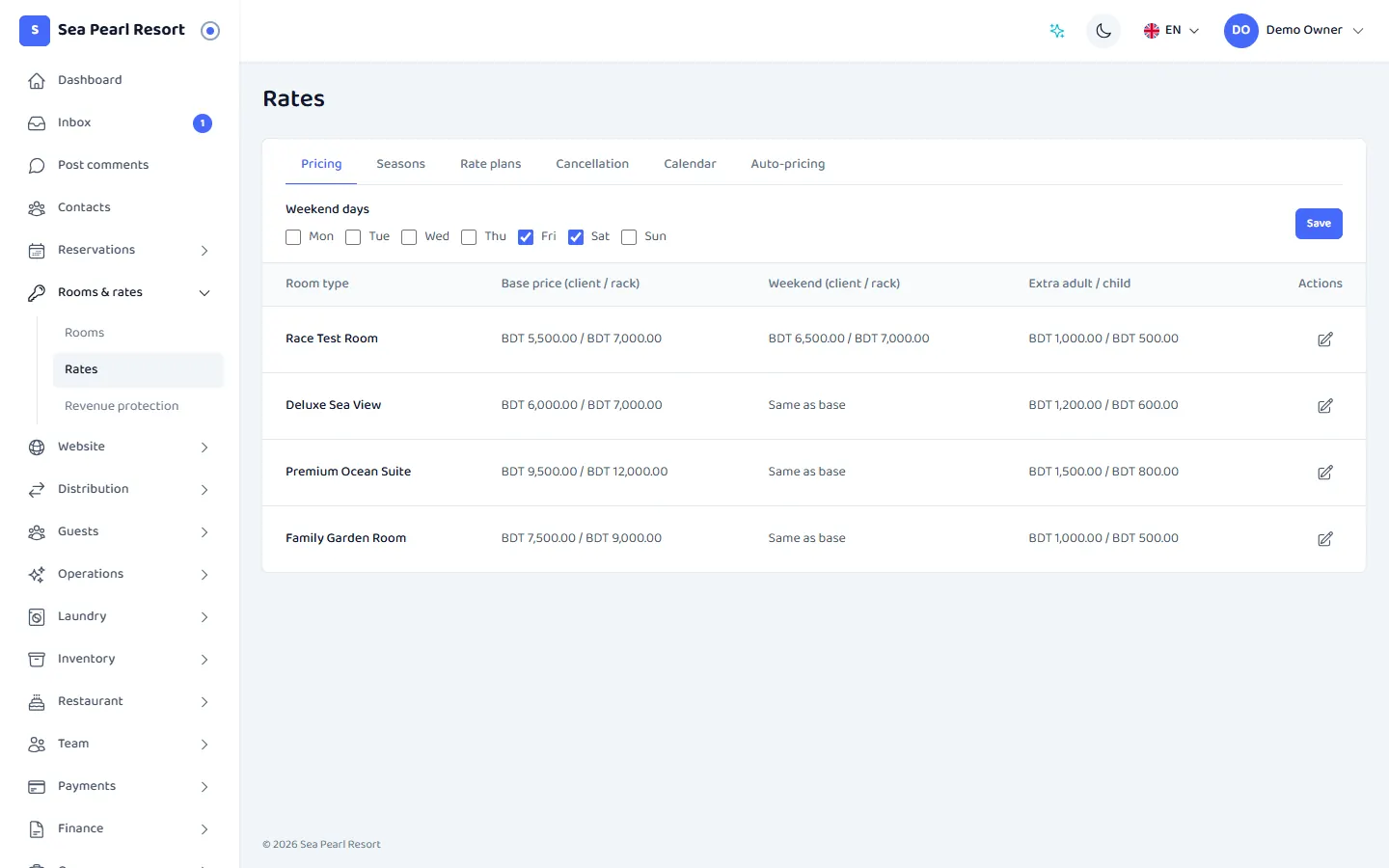Click the Inventory box icon

(x=37, y=660)
